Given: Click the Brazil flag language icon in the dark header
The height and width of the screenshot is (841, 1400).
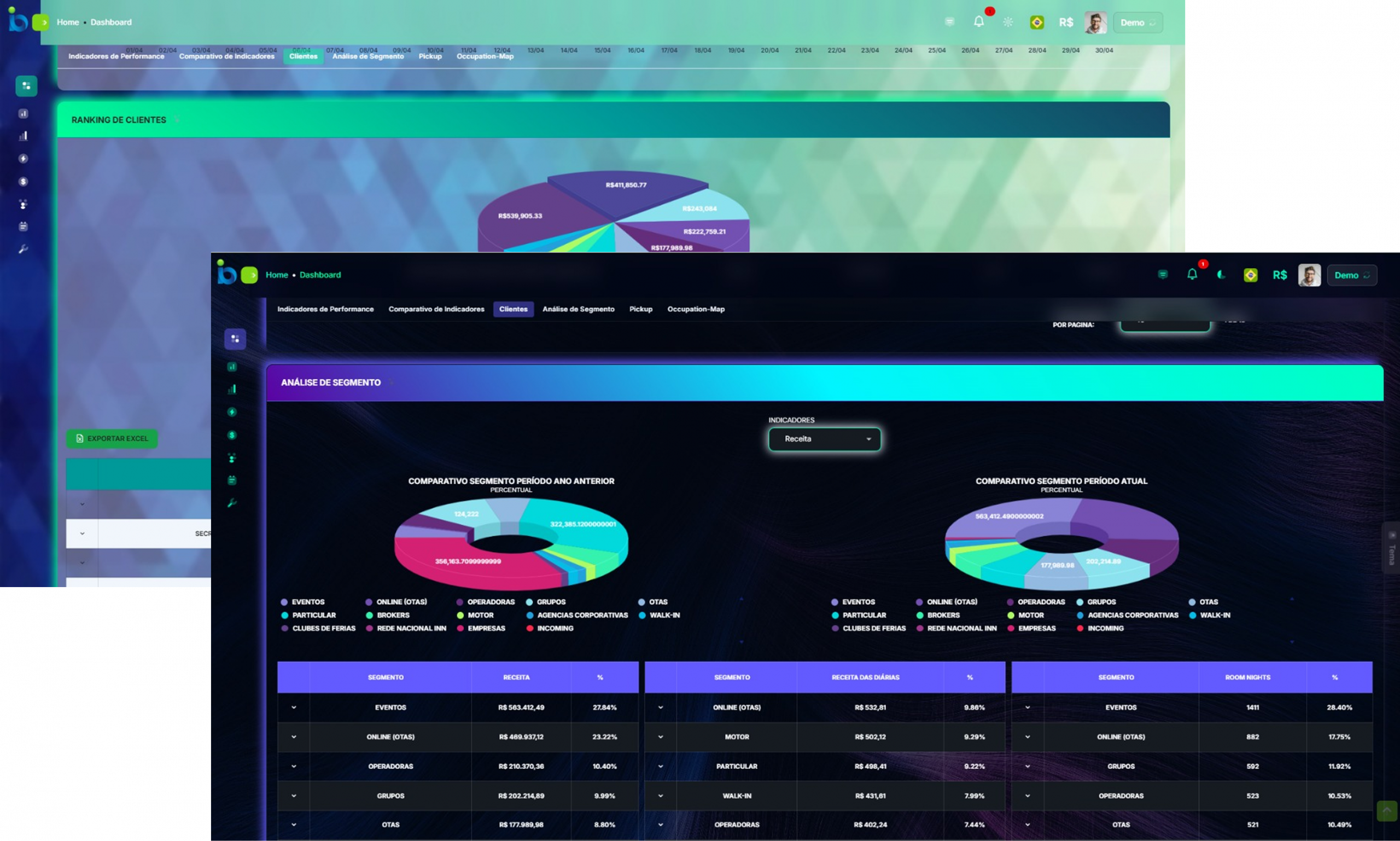Looking at the screenshot, I should 1251,275.
